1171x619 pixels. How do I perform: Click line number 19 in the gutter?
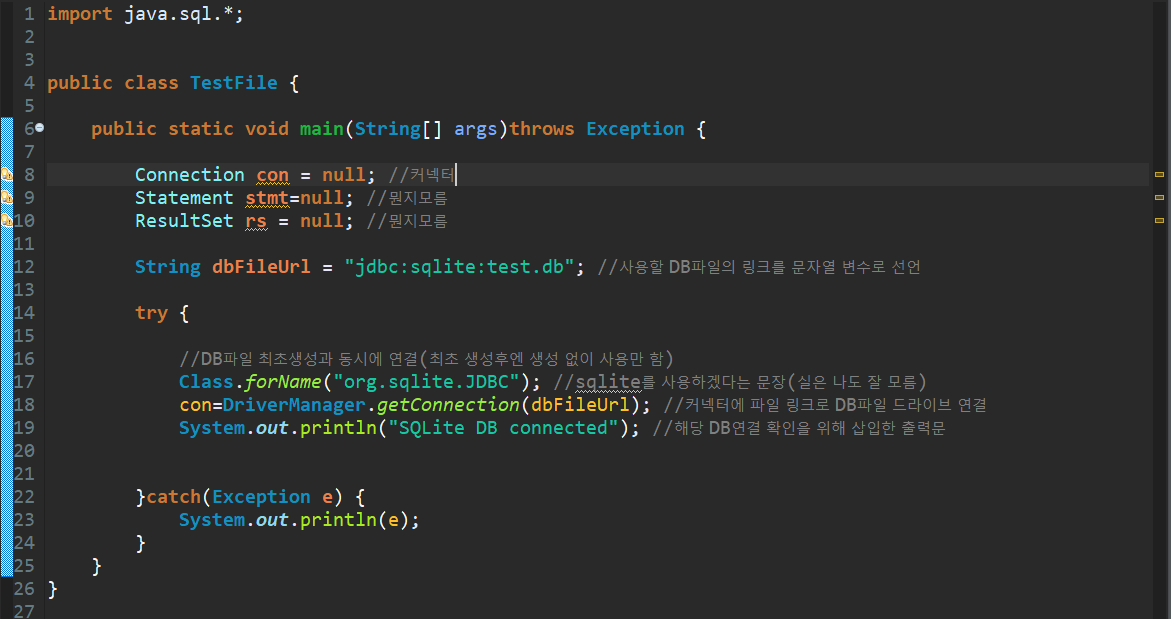[24, 428]
